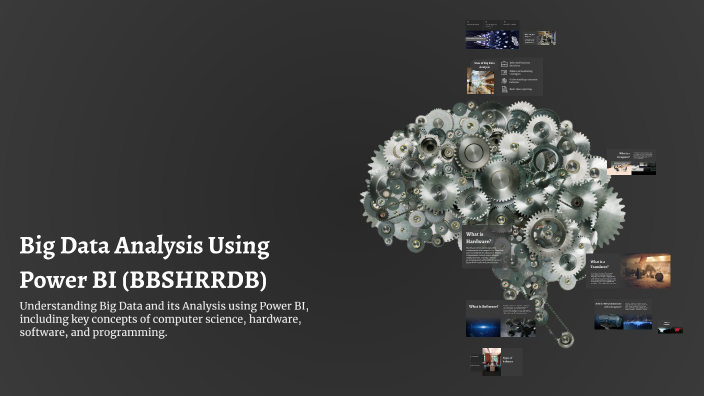The height and width of the screenshot is (396, 704).
Task: Open the small frame with red spot image
Action: pos(670,327)
